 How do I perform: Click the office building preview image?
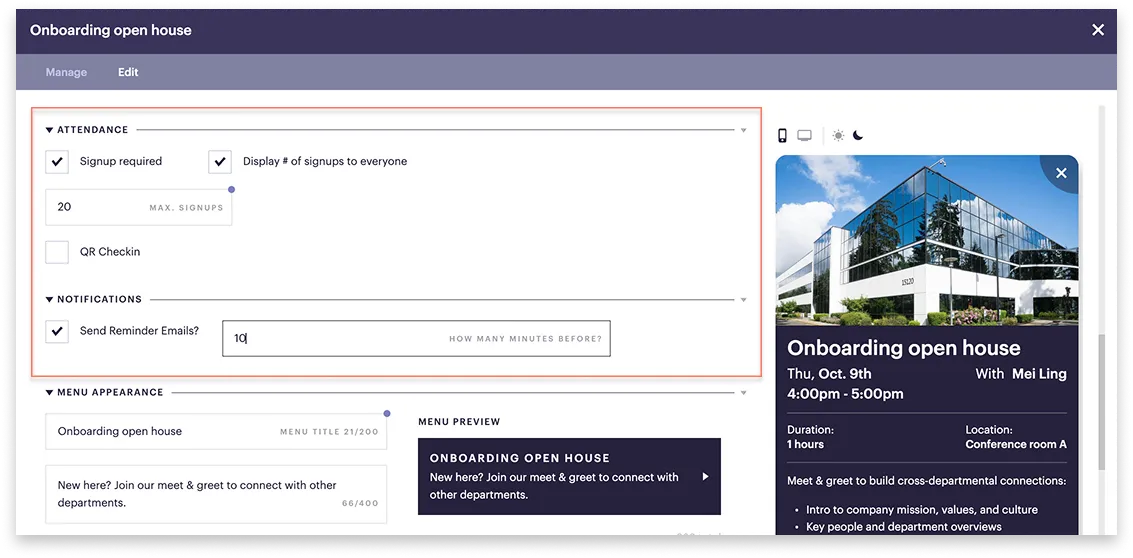[927, 241]
